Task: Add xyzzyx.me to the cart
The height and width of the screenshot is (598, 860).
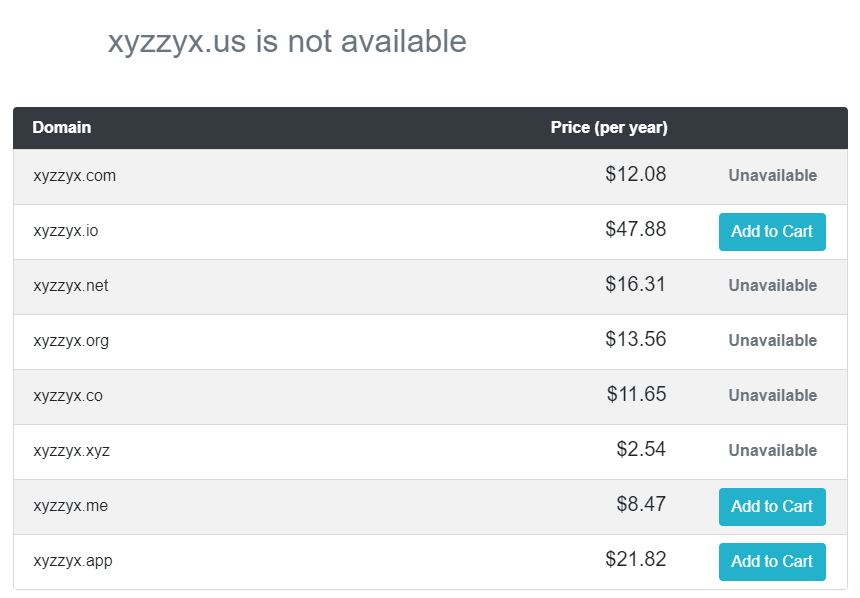Action: 772,507
